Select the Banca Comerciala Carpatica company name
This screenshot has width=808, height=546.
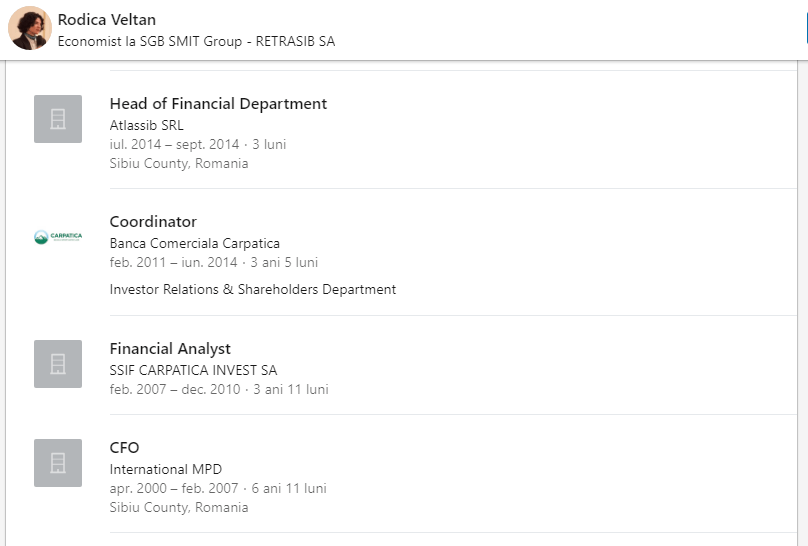(194, 244)
